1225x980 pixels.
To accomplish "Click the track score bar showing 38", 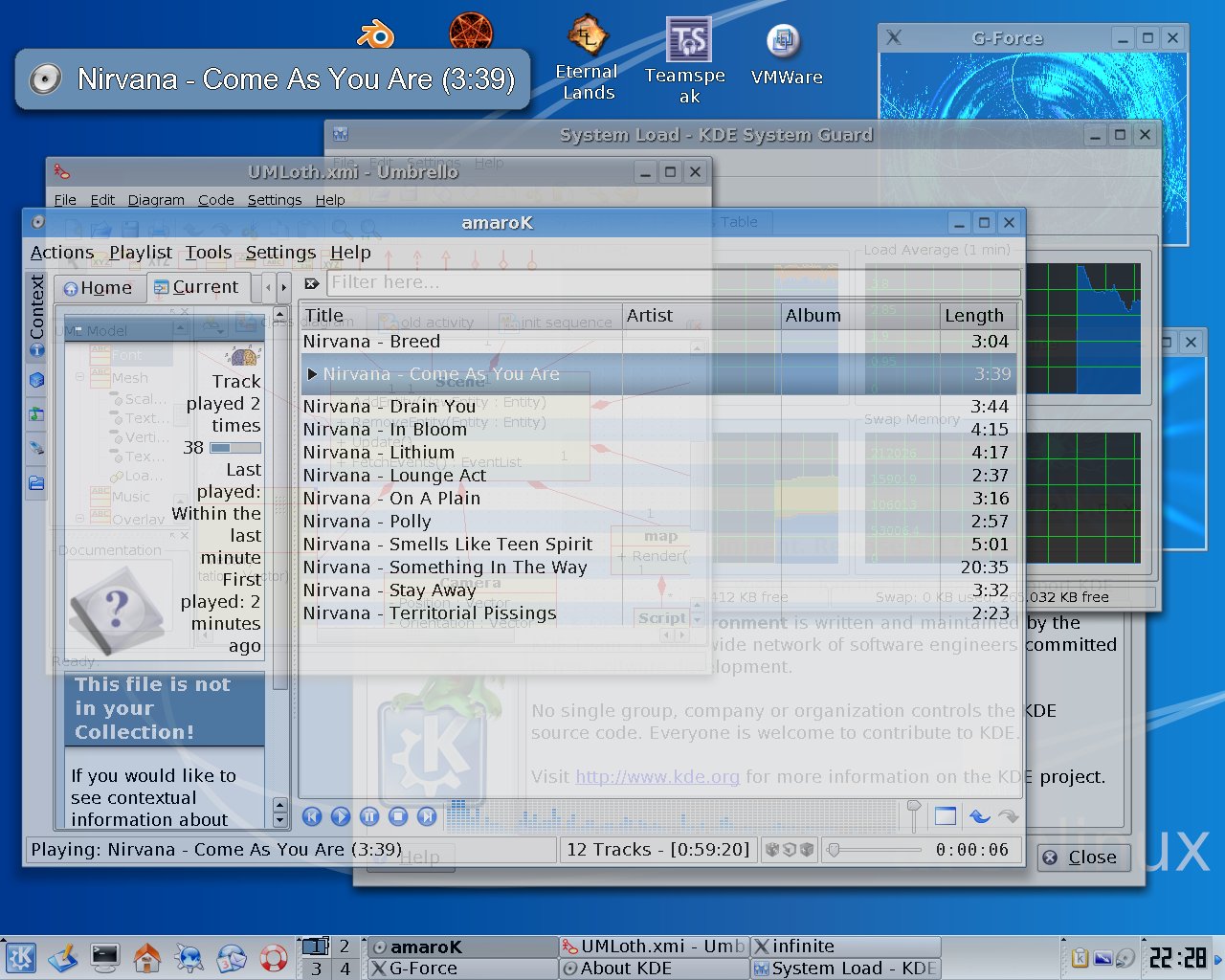I will [235, 447].
